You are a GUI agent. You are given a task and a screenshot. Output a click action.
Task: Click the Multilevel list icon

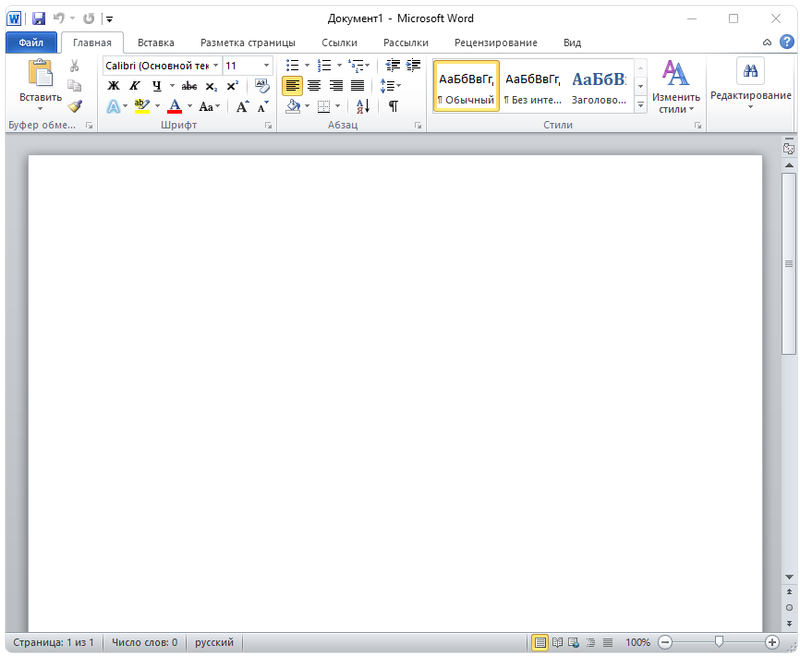356,65
